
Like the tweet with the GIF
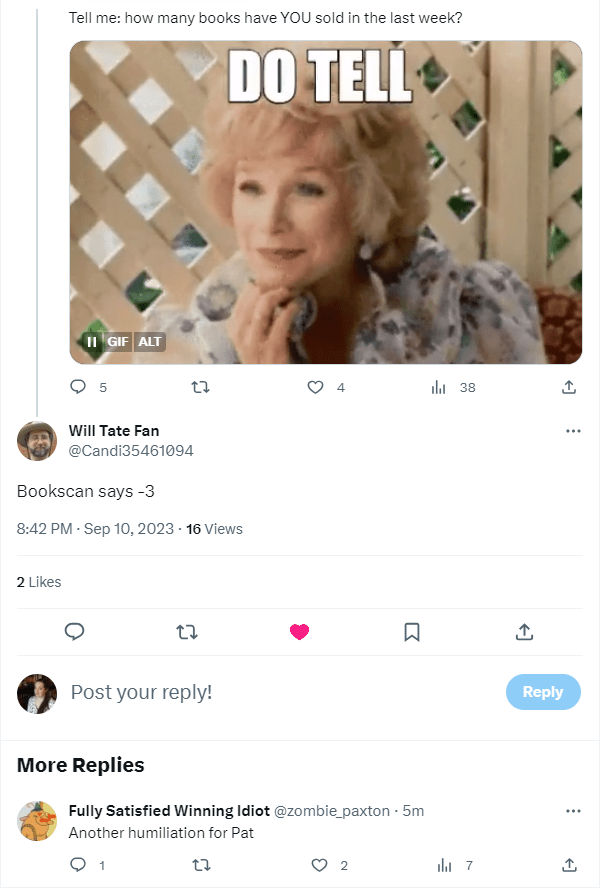[316, 387]
